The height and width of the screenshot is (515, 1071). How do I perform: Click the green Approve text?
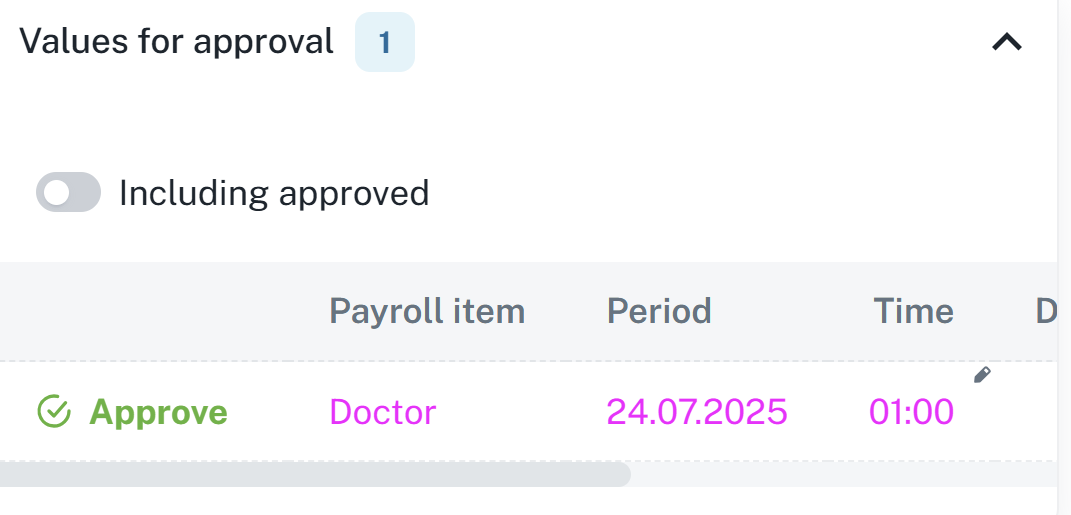coord(158,412)
